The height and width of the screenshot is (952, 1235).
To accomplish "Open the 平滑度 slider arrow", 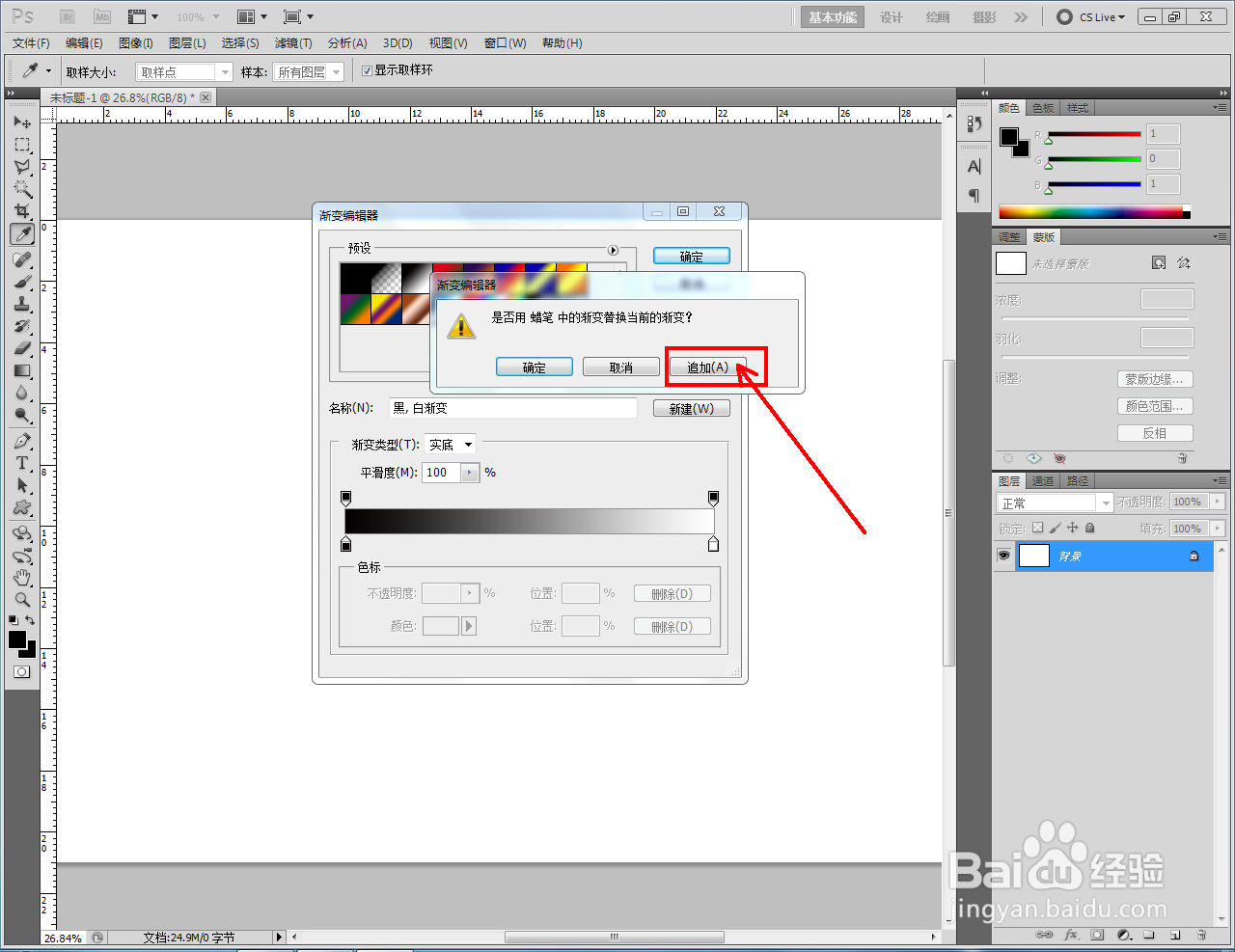I will coord(470,473).
